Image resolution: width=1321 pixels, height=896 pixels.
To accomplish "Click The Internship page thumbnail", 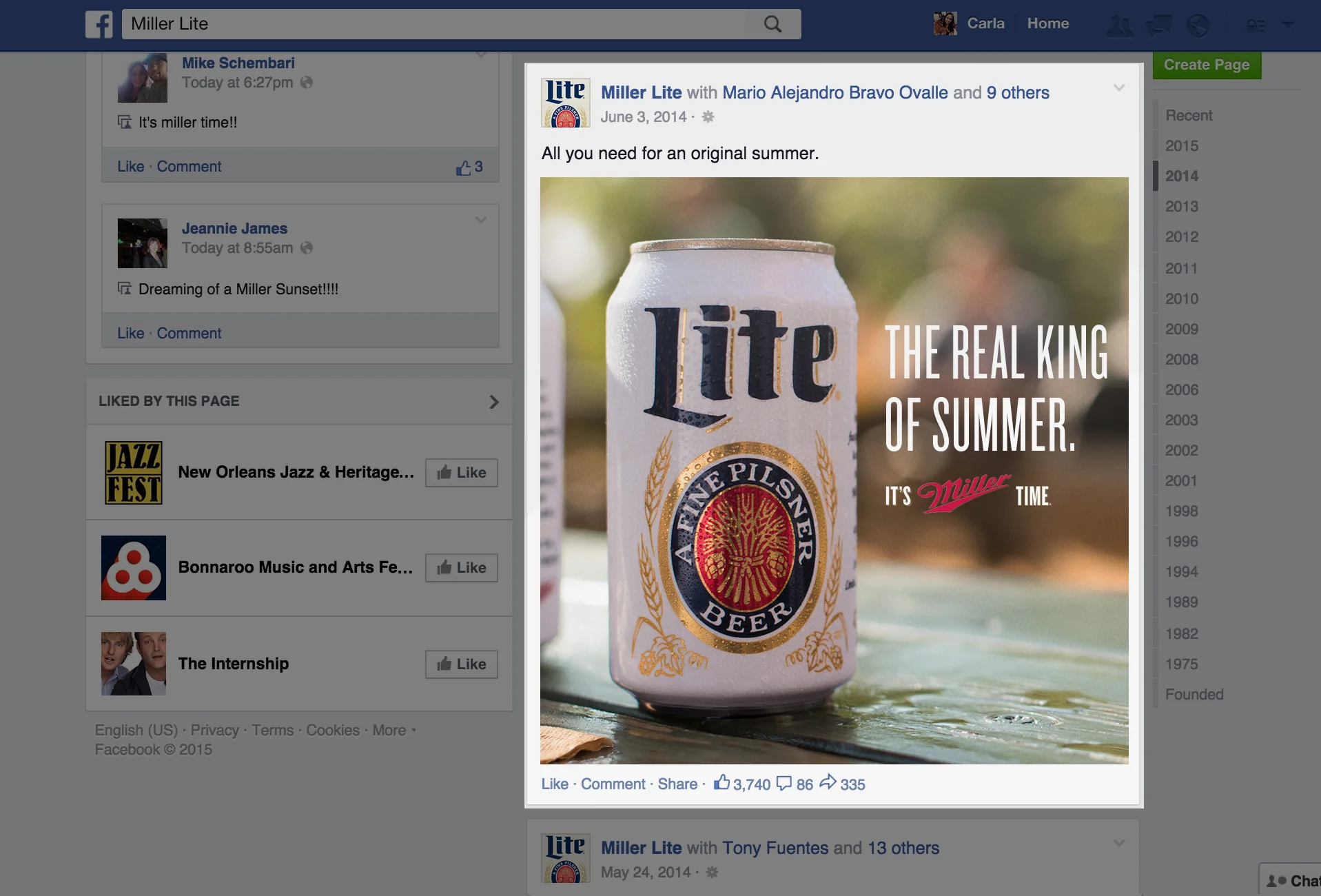I will coord(134,664).
